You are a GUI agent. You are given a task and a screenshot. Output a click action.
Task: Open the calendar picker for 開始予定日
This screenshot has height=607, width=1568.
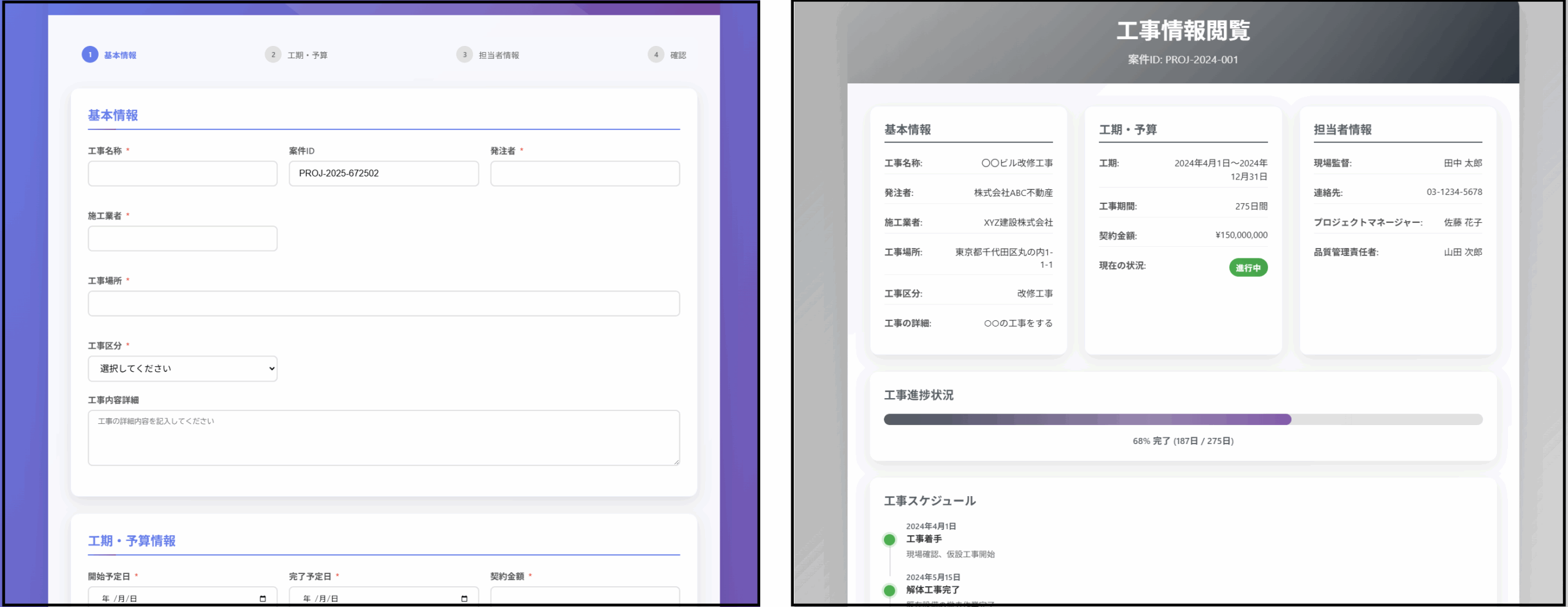click(262, 597)
